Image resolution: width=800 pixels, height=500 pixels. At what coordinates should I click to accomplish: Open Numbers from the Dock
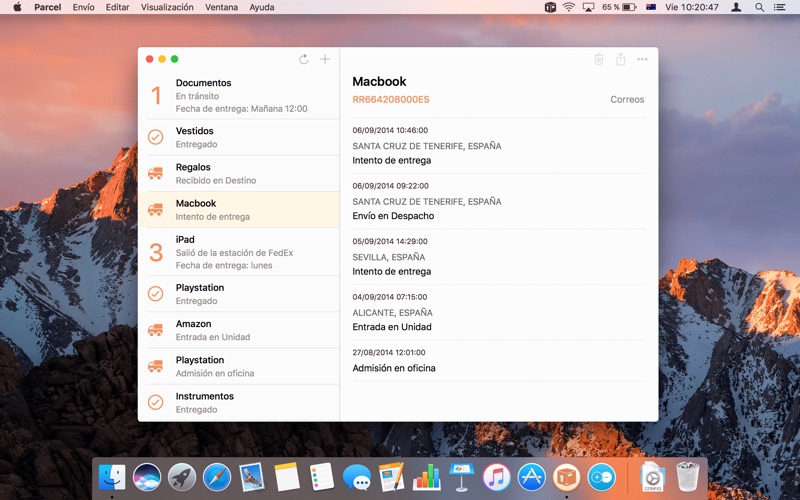[427, 478]
